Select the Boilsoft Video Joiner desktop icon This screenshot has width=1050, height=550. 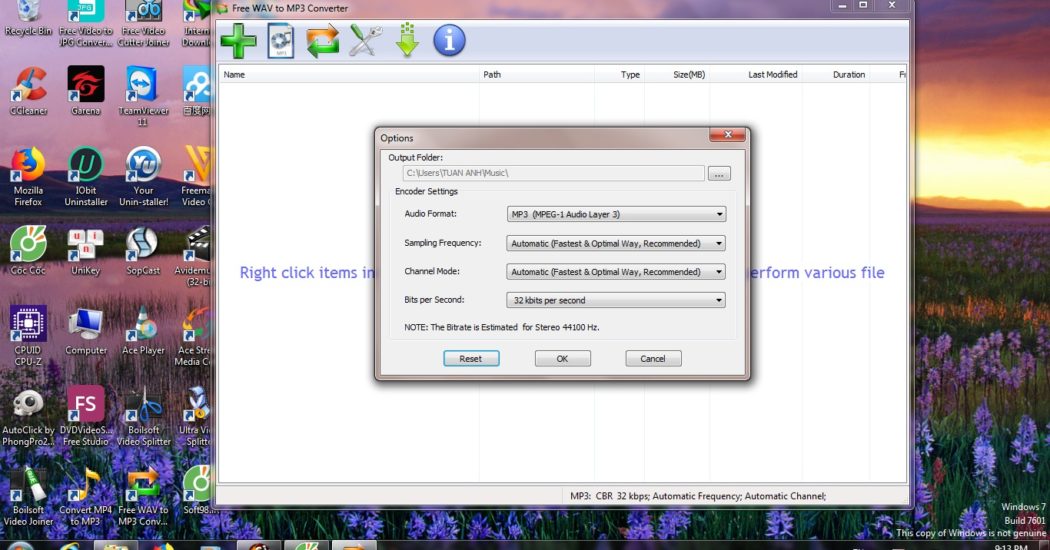click(28, 496)
